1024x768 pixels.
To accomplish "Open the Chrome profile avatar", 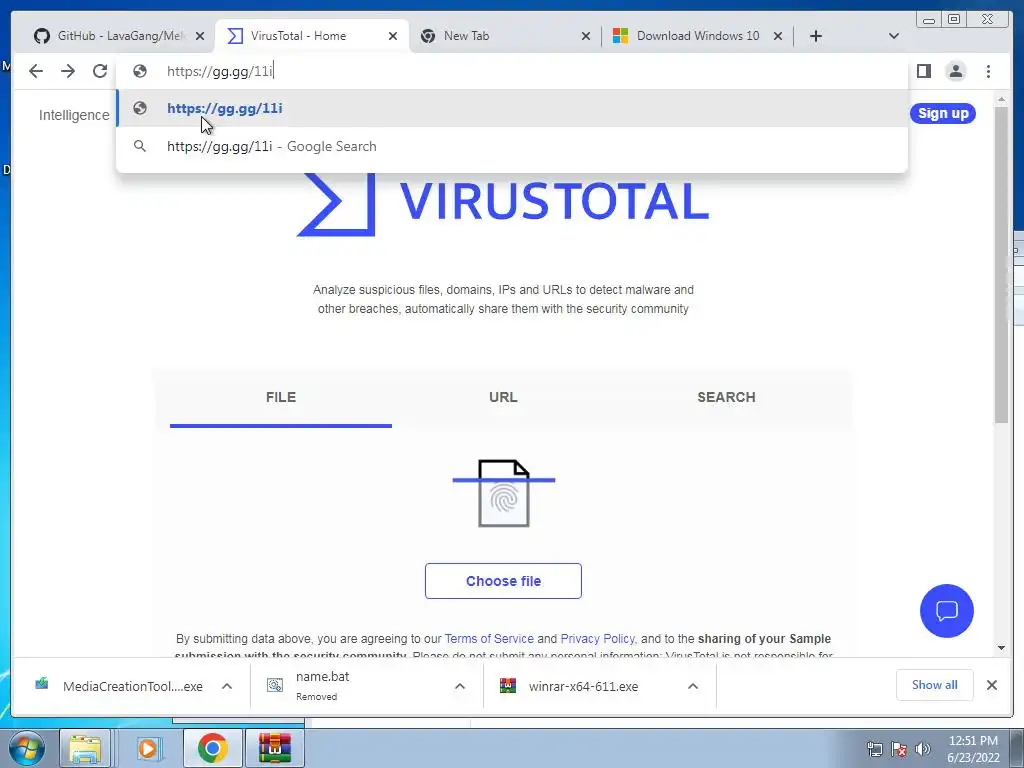I will 955,71.
